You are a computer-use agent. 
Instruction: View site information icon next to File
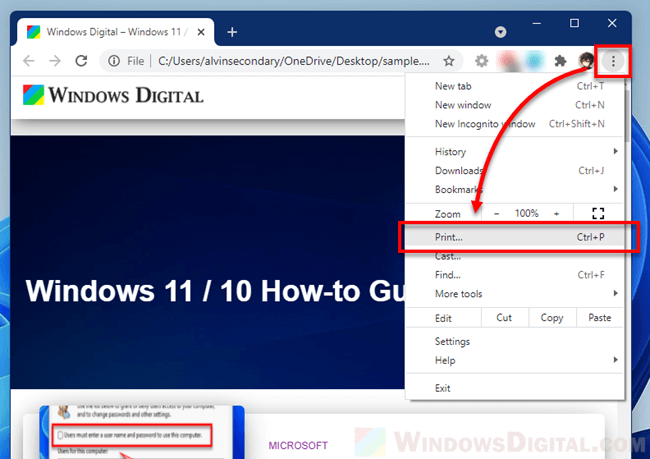tap(114, 61)
